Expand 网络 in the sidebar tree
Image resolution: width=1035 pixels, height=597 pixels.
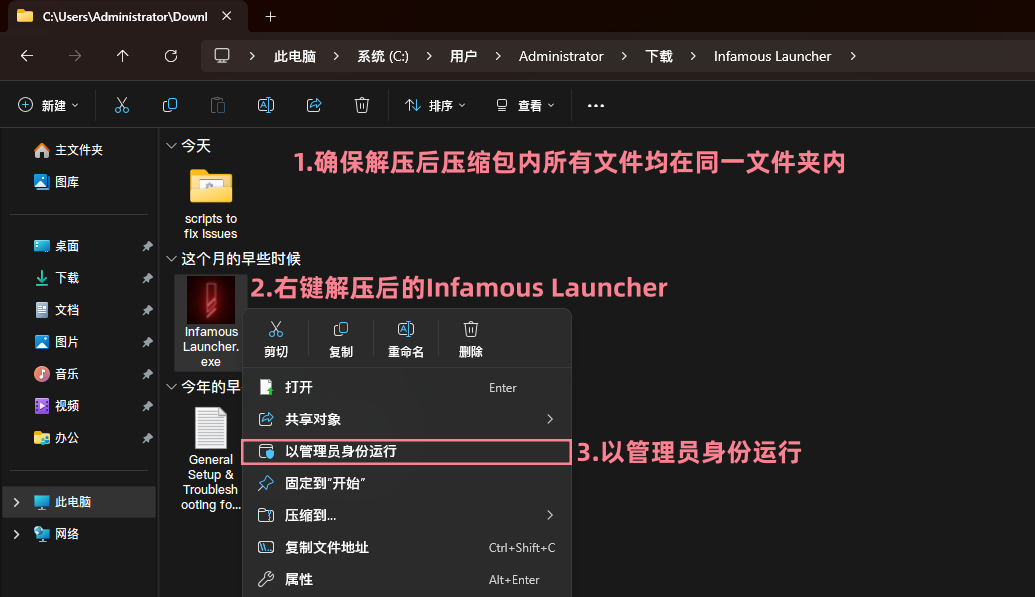point(17,534)
